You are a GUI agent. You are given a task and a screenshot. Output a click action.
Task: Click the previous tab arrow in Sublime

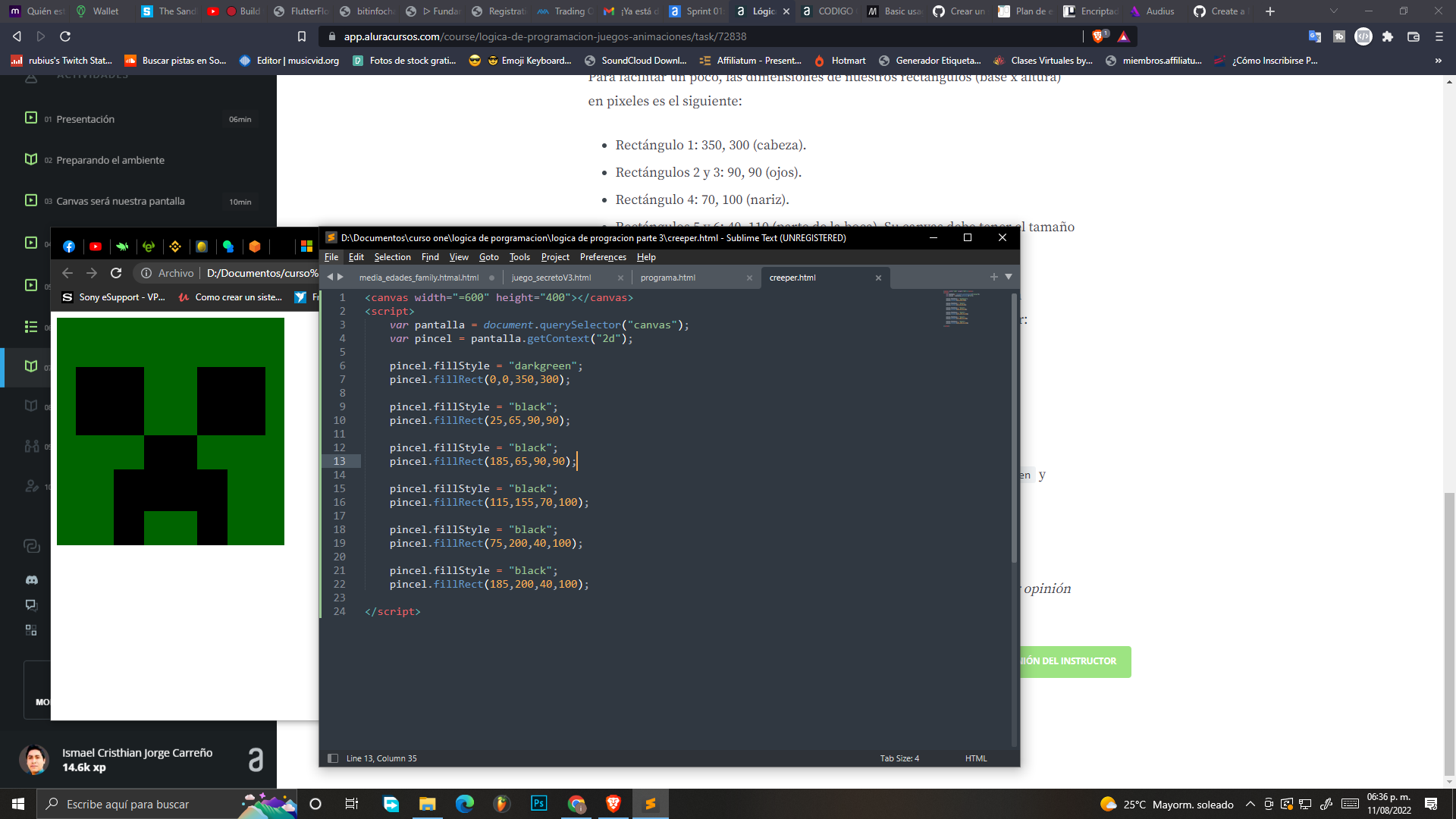coord(330,277)
